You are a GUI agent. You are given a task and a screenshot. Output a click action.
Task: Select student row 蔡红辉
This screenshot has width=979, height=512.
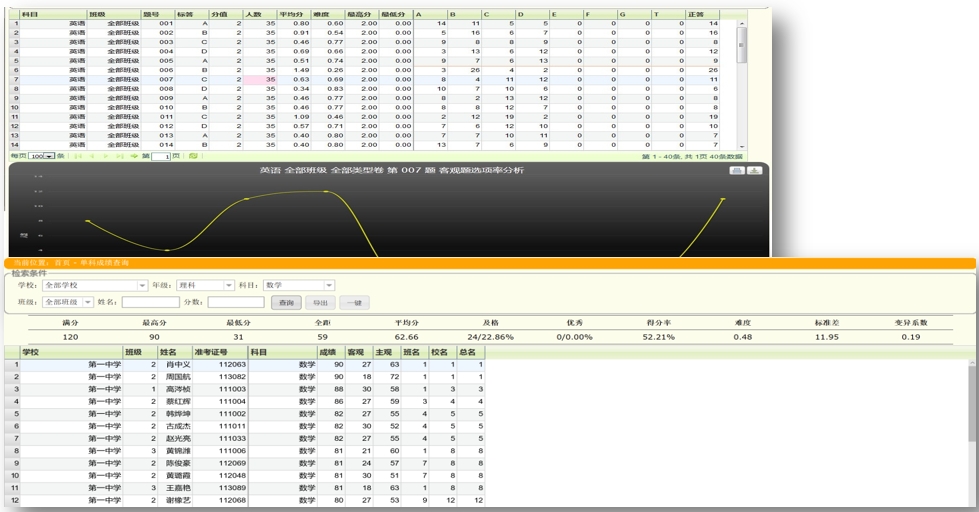point(245,401)
